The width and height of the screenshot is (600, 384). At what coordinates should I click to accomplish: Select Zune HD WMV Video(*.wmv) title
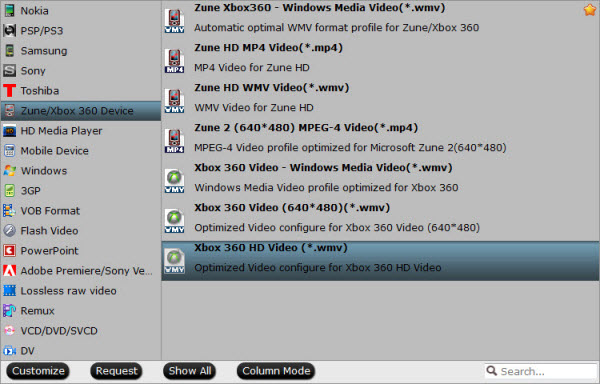tap(272, 88)
